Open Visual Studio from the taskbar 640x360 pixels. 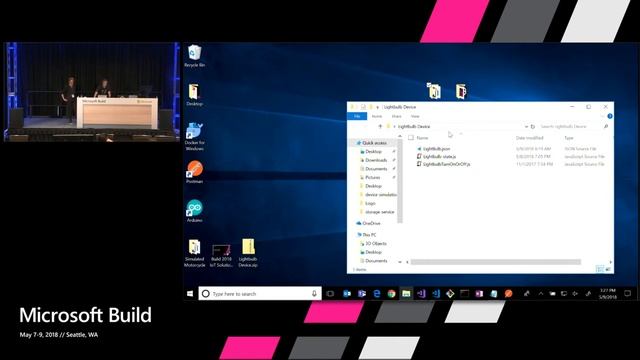coord(421,293)
